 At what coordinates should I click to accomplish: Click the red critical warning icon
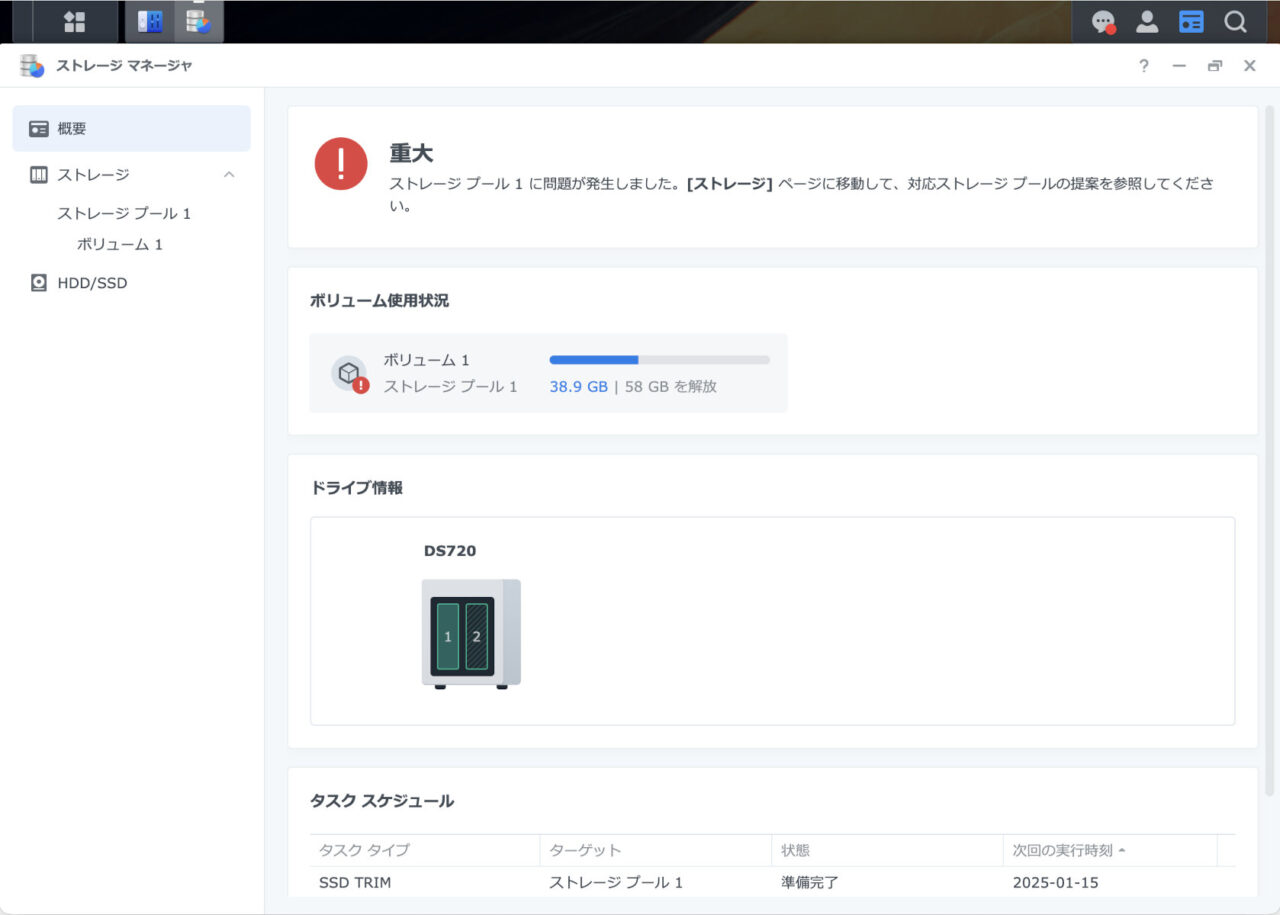[x=341, y=164]
